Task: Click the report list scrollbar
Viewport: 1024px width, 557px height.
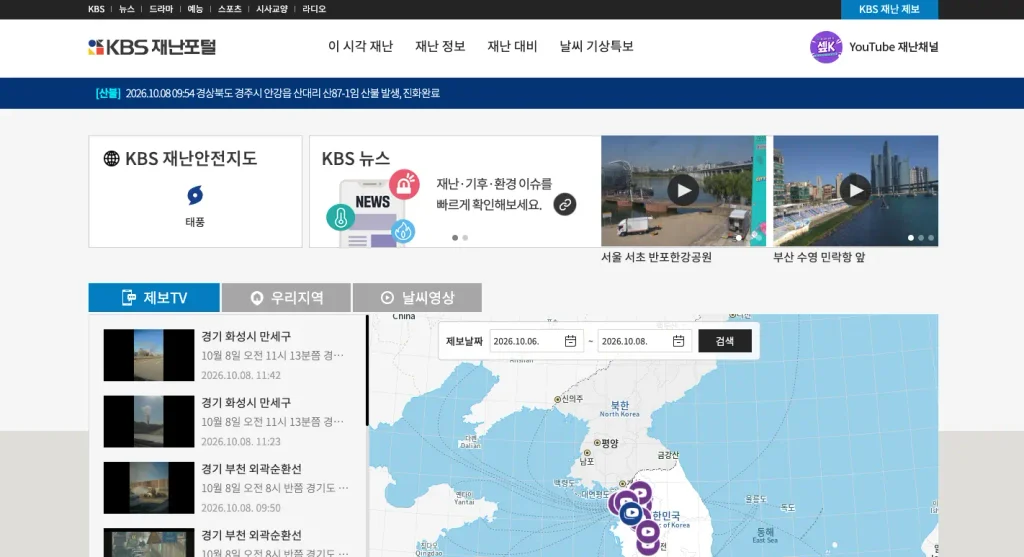Action: point(367,370)
